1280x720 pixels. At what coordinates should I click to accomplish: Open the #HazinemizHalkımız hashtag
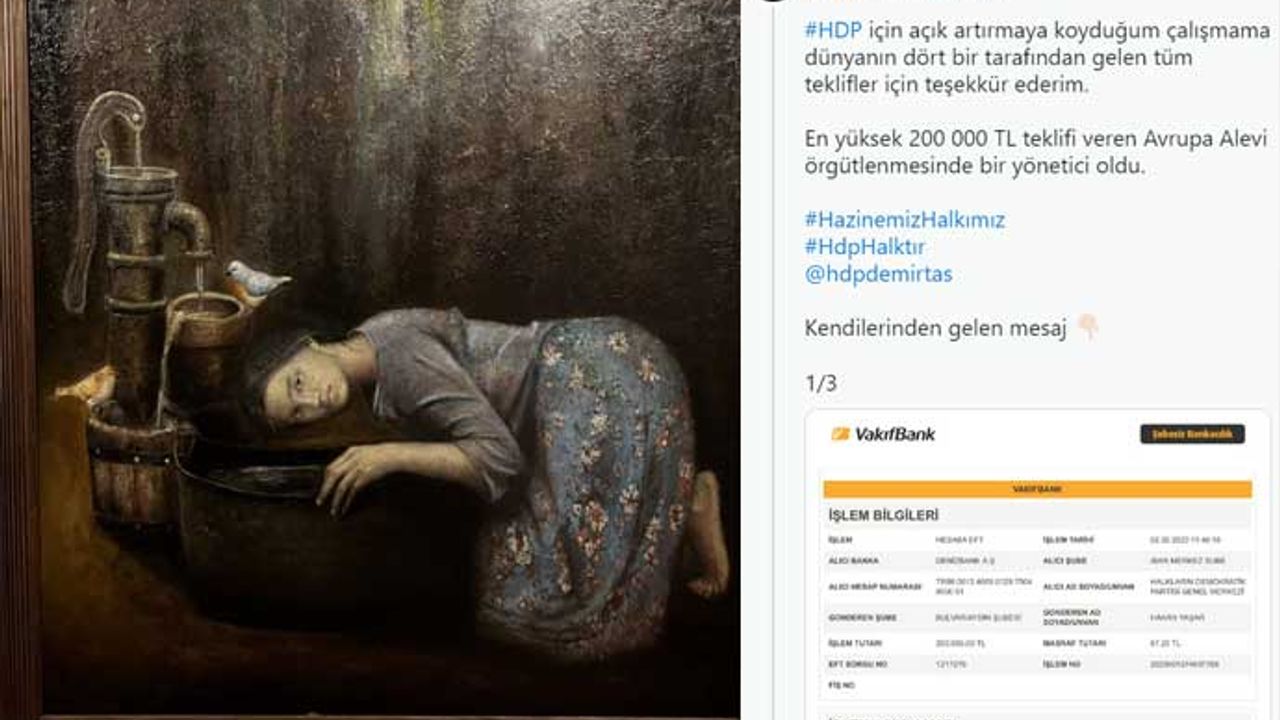coord(904,220)
